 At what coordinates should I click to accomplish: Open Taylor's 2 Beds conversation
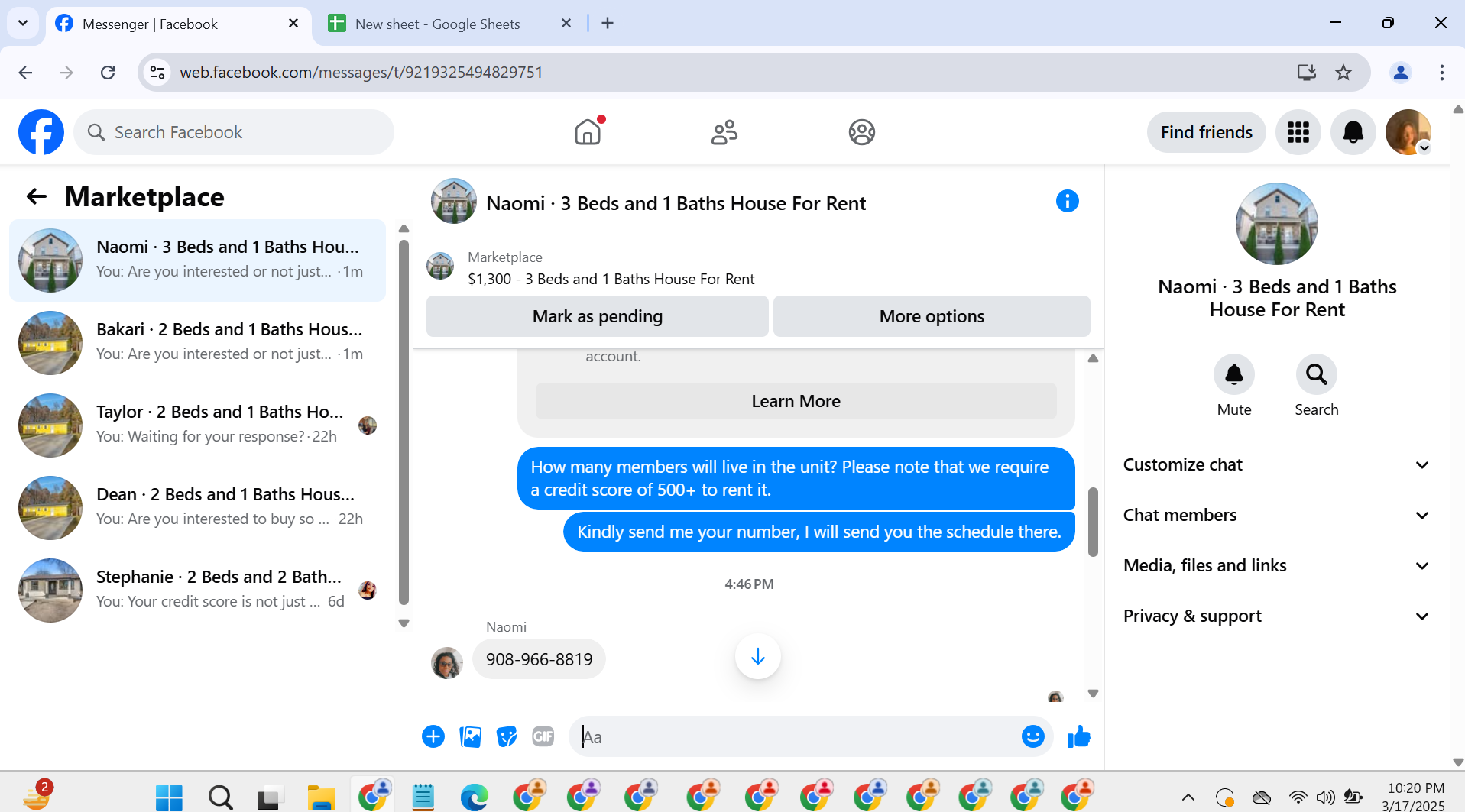[x=197, y=425]
